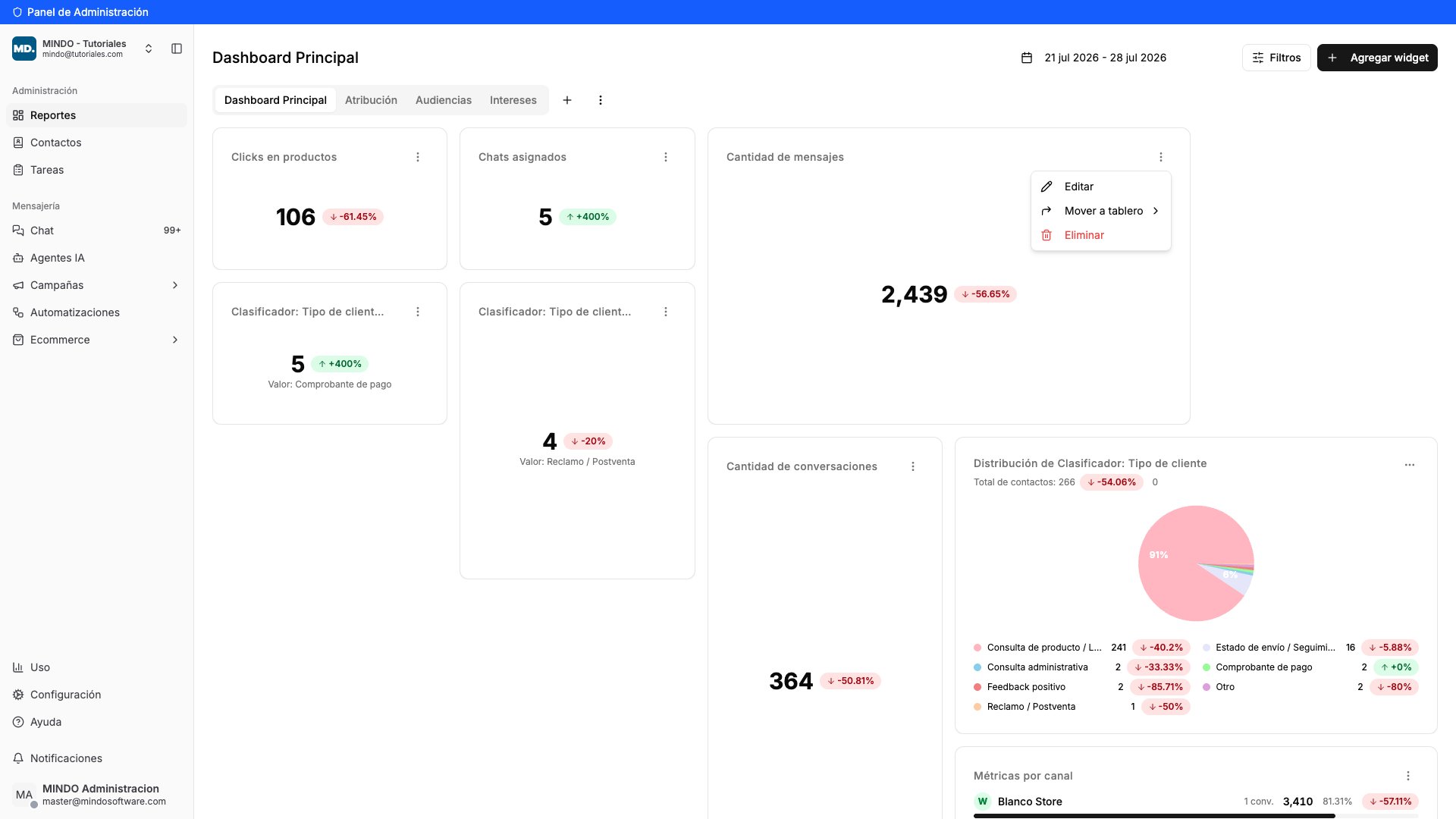Click the Reclamo / Postventa legend entry

click(x=1081, y=707)
